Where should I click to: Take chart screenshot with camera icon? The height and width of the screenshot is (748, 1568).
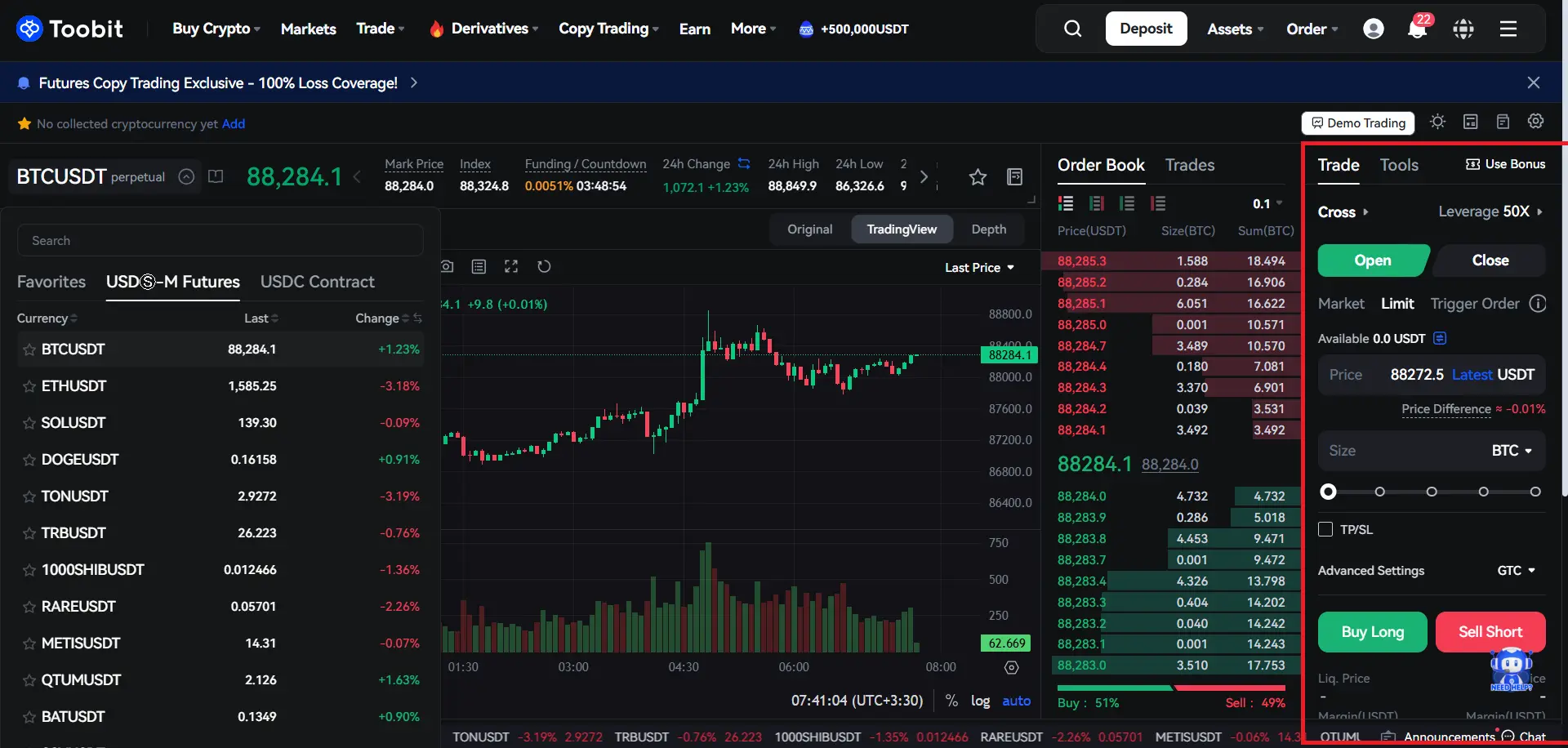[x=448, y=266]
